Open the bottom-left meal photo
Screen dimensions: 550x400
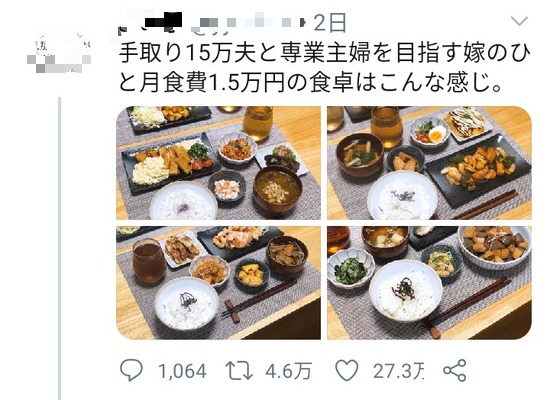(x=218, y=283)
